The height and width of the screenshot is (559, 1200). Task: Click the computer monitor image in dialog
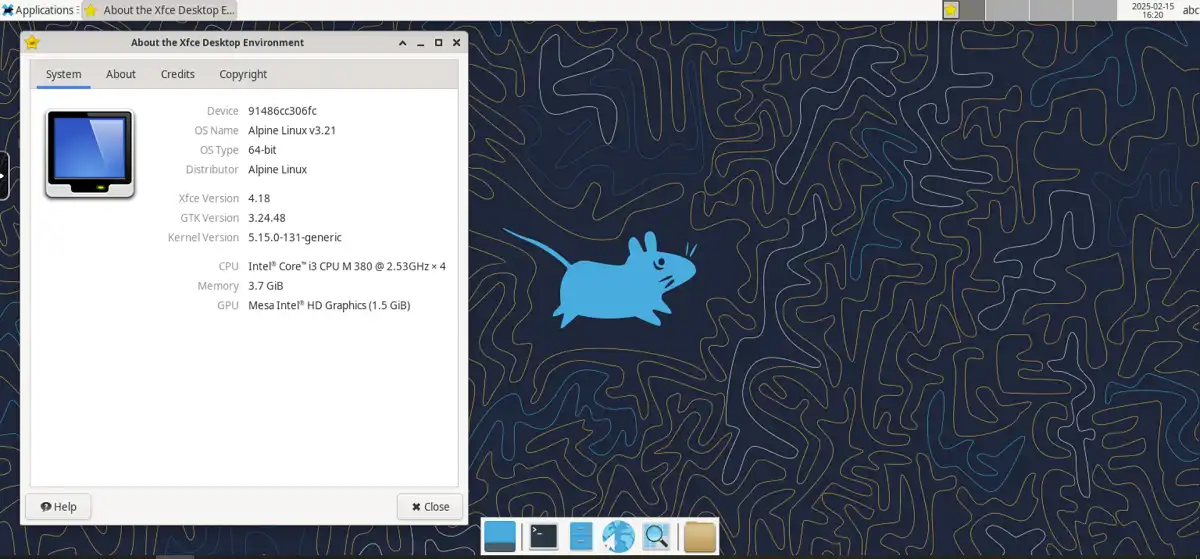click(90, 154)
